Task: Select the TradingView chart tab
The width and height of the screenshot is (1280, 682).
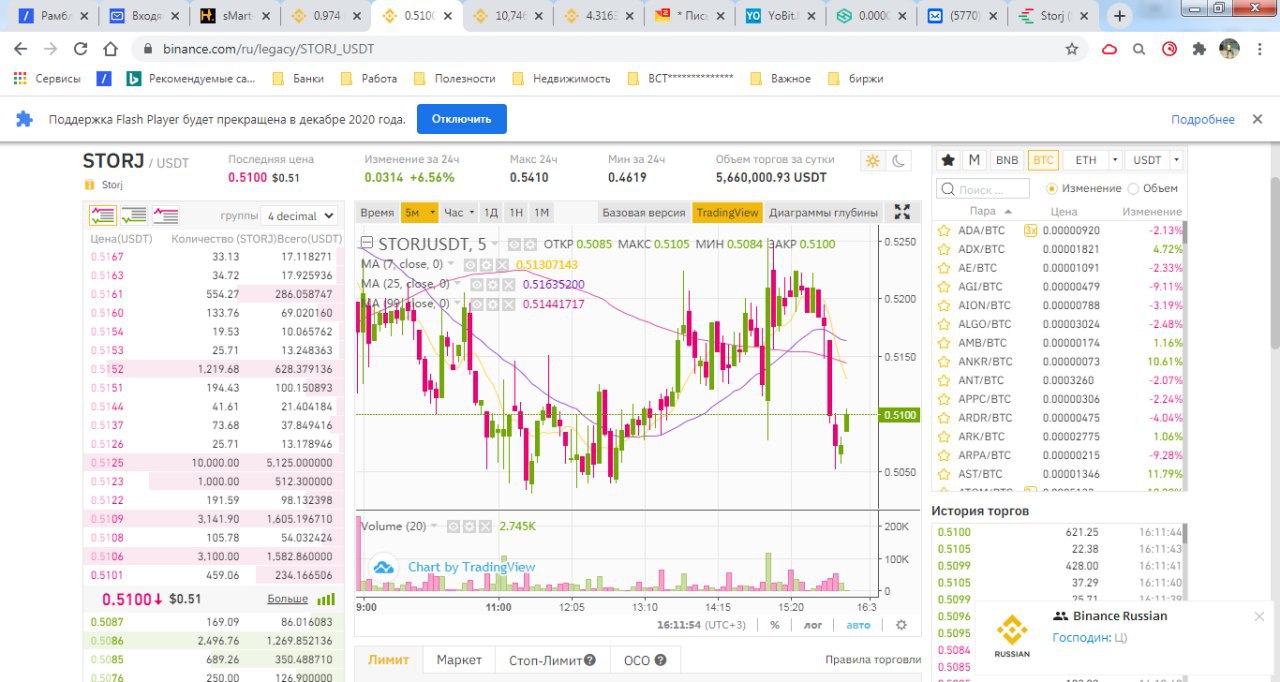Action: pyautogui.click(x=727, y=212)
